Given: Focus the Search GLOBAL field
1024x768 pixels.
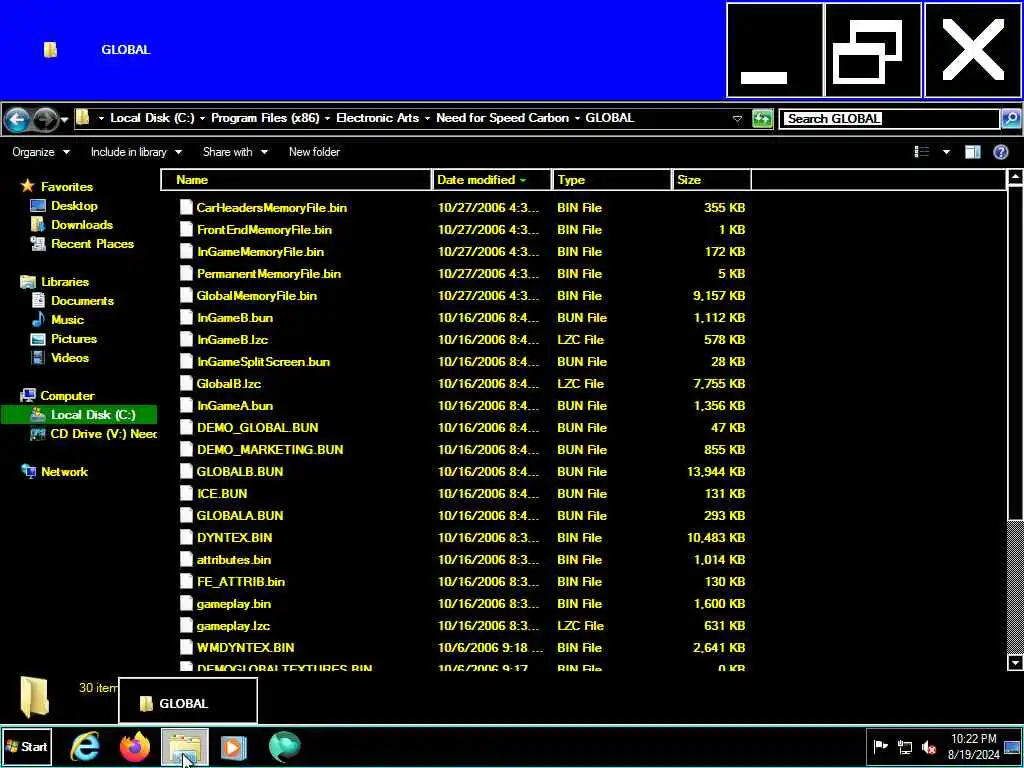Looking at the screenshot, I should [889, 119].
